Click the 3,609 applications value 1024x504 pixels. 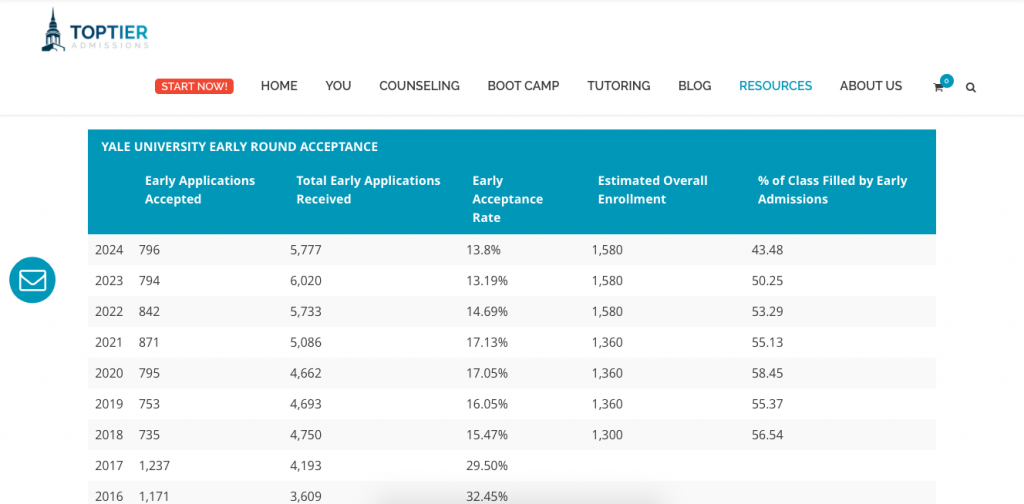pyautogui.click(x=306, y=497)
